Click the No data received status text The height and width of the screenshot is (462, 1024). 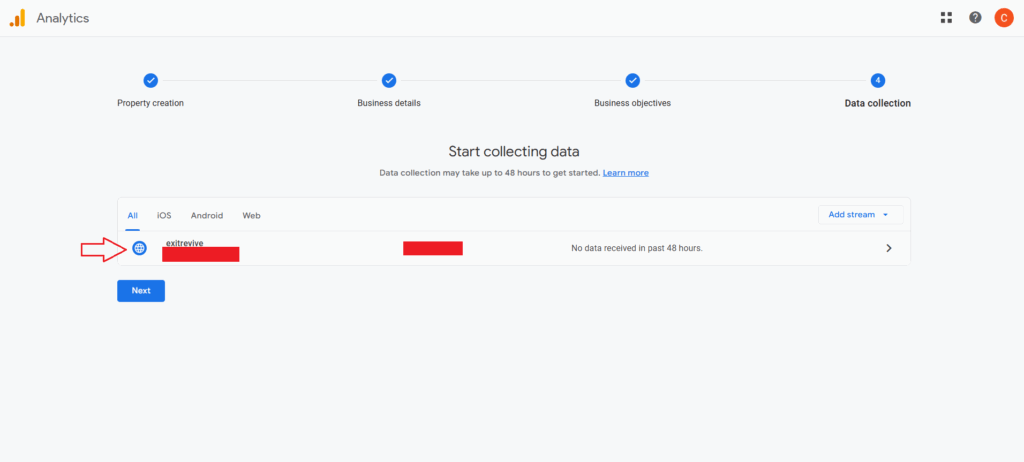pyautogui.click(x=636, y=248)
